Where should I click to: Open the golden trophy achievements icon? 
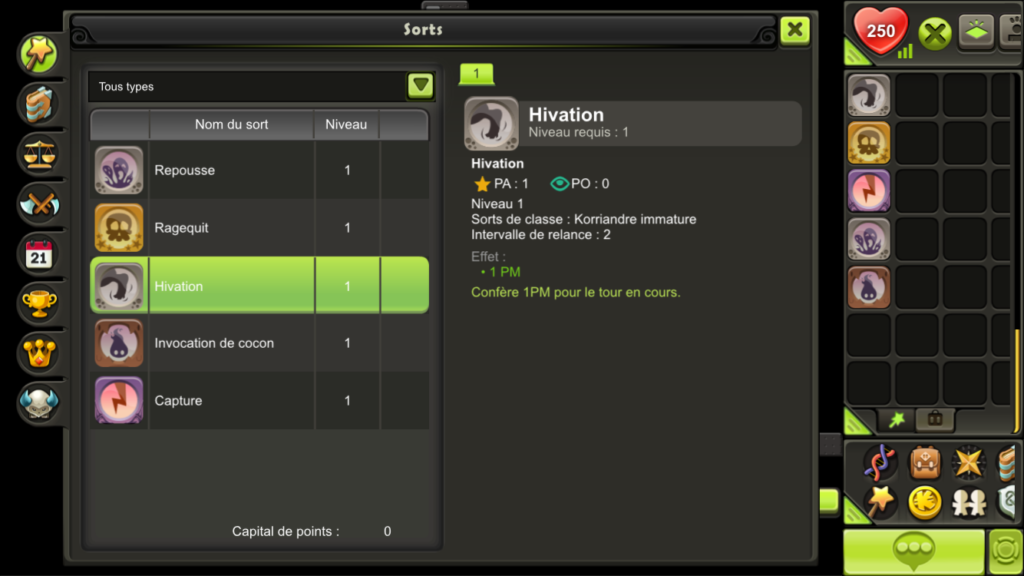pyautogui.click(x=39, y=304)
